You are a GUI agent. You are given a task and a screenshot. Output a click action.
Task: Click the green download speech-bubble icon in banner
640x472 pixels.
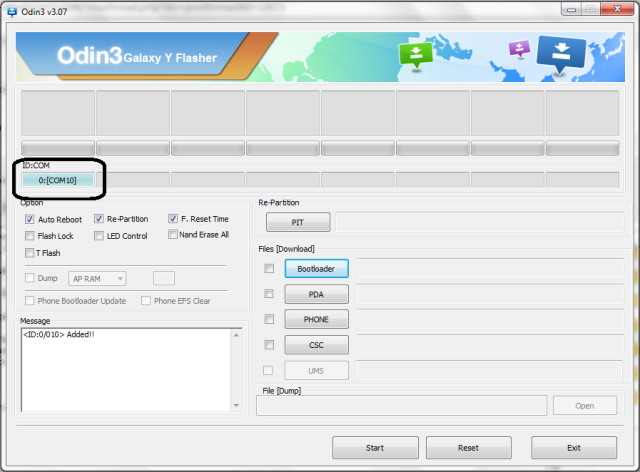coord(416,56)
